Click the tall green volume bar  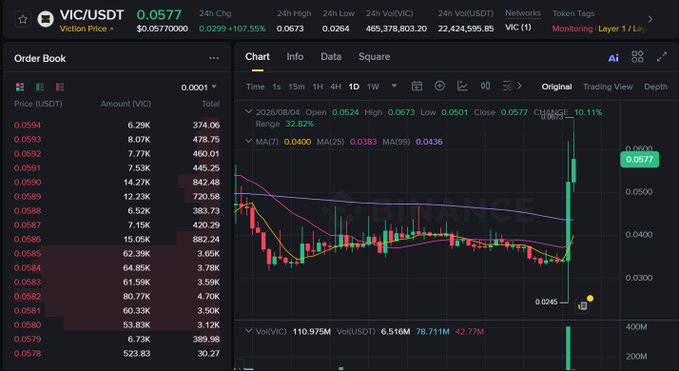568,348
